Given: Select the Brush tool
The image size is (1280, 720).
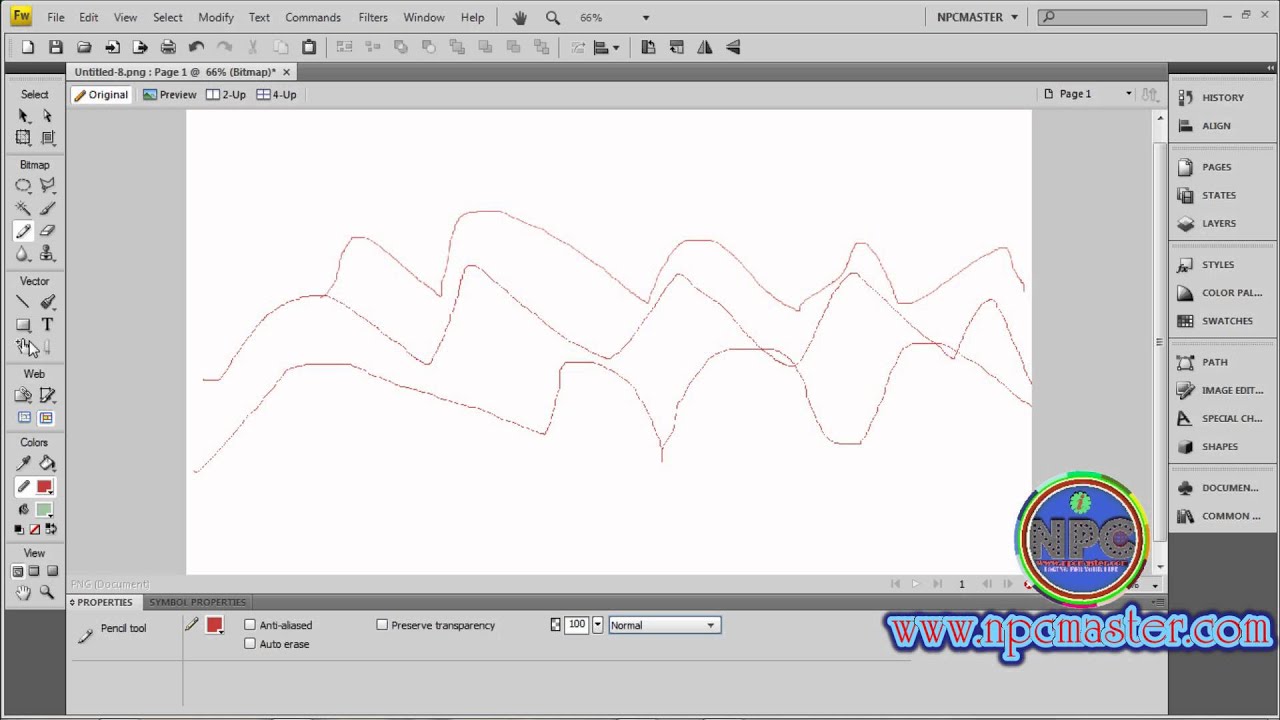Looking at the screenshot, I should pos(47,208).
